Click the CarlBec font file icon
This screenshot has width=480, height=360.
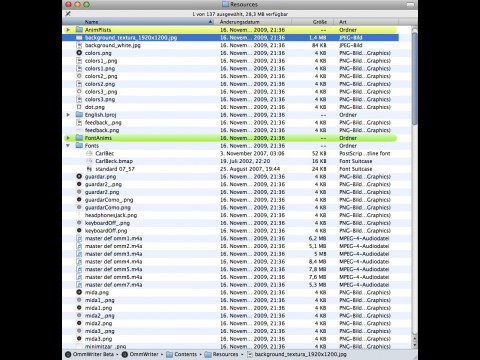coord(89,153)
